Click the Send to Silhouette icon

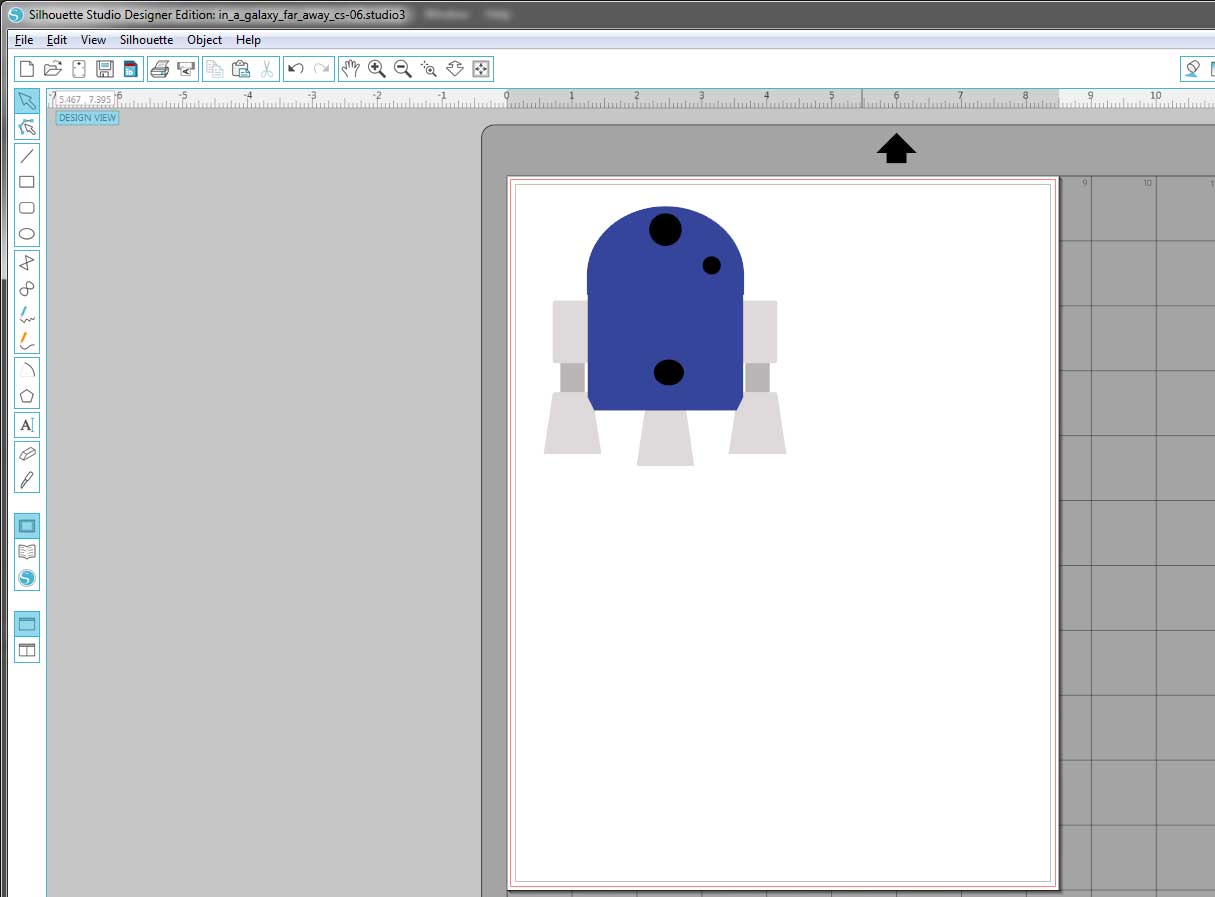pyautogui.click(x=186, y=69)
